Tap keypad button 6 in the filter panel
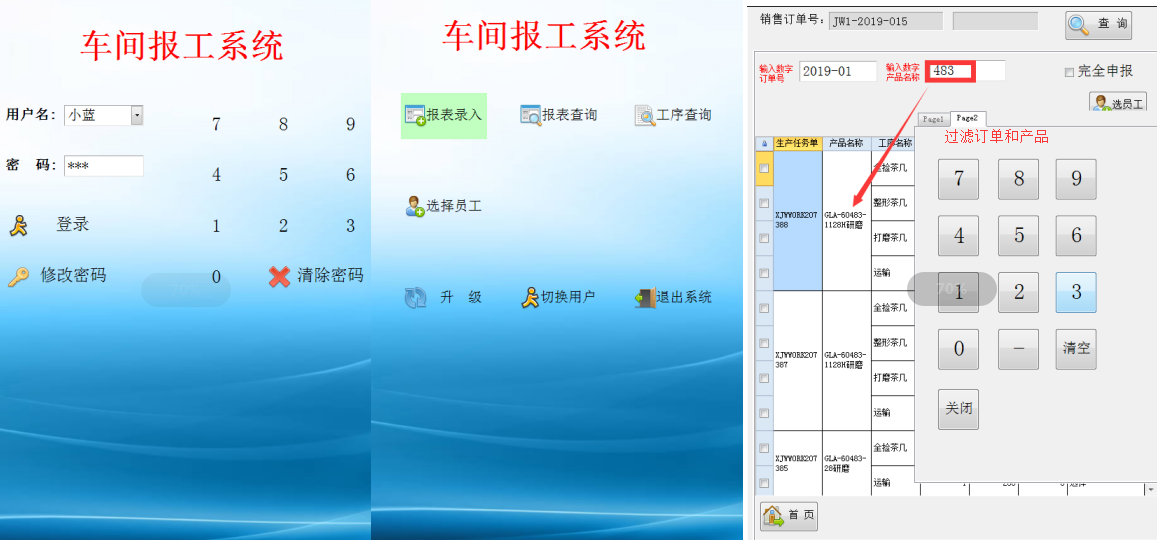Screen dimensions: 1157x540 [x=1076, y=236]
